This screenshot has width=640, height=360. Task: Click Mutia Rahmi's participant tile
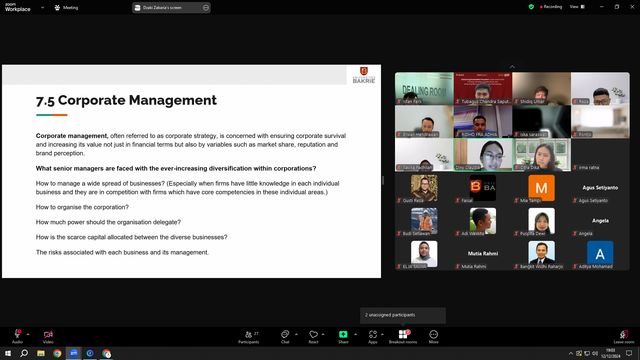pyautogui.click(x=483, y=254)
